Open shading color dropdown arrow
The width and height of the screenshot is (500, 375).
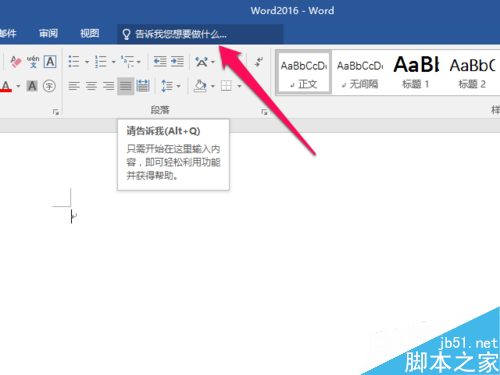pyautogui.click(x=213, y=86)
